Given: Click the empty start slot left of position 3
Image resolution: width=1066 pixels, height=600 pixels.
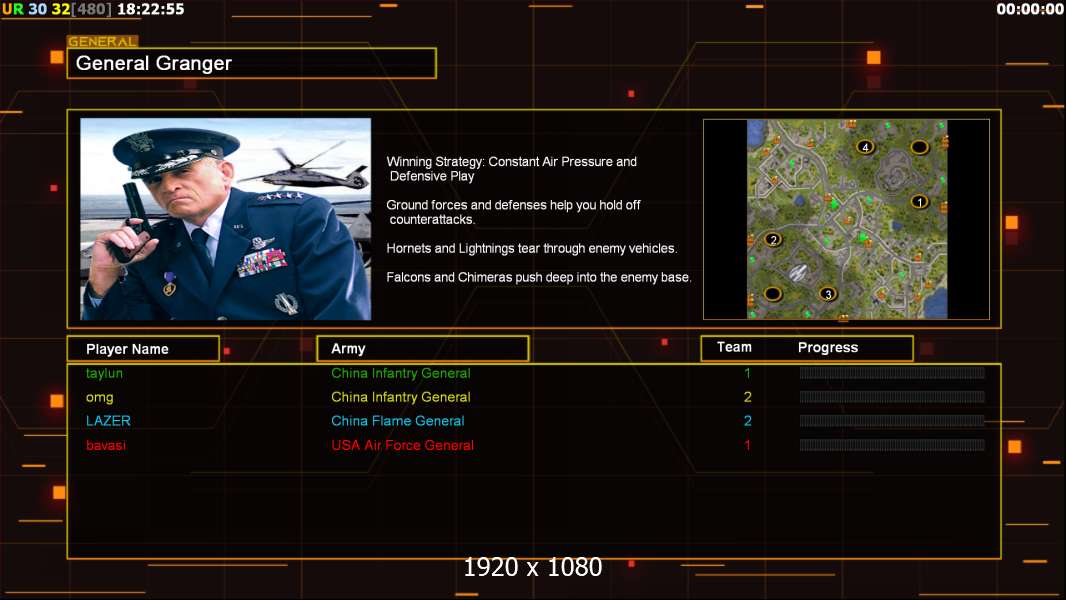Looking at the screenshot, I should coord(772,293).
